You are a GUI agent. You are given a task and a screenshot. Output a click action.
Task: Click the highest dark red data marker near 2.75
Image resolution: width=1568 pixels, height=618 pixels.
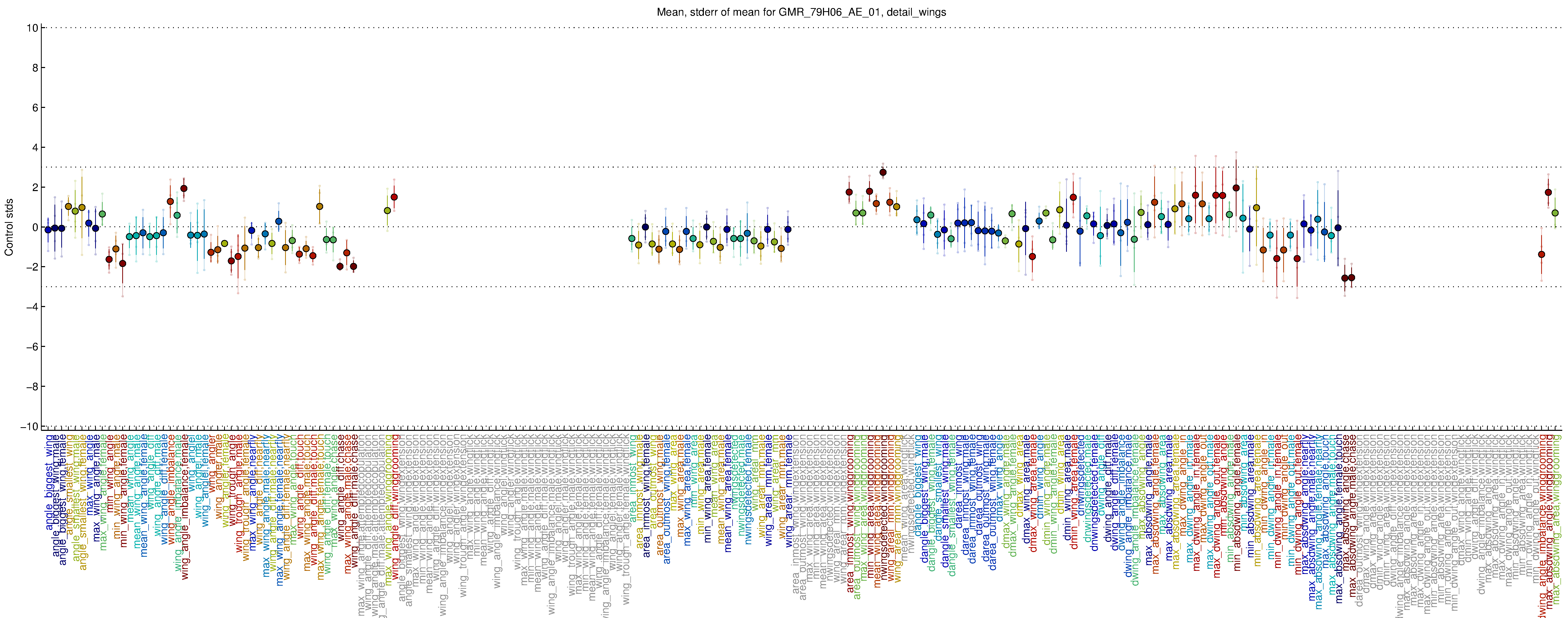click(x=883, y=172)
